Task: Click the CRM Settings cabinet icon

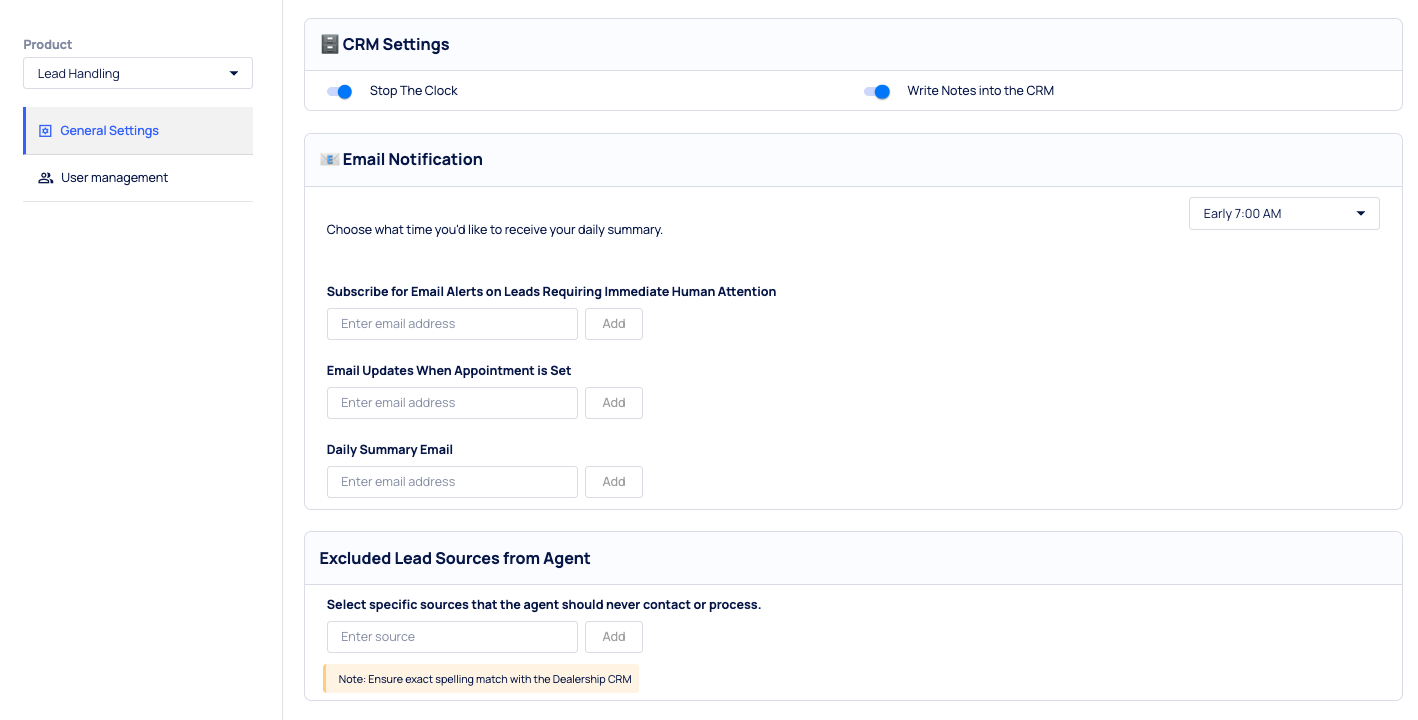Action: (x=329, y=44)
